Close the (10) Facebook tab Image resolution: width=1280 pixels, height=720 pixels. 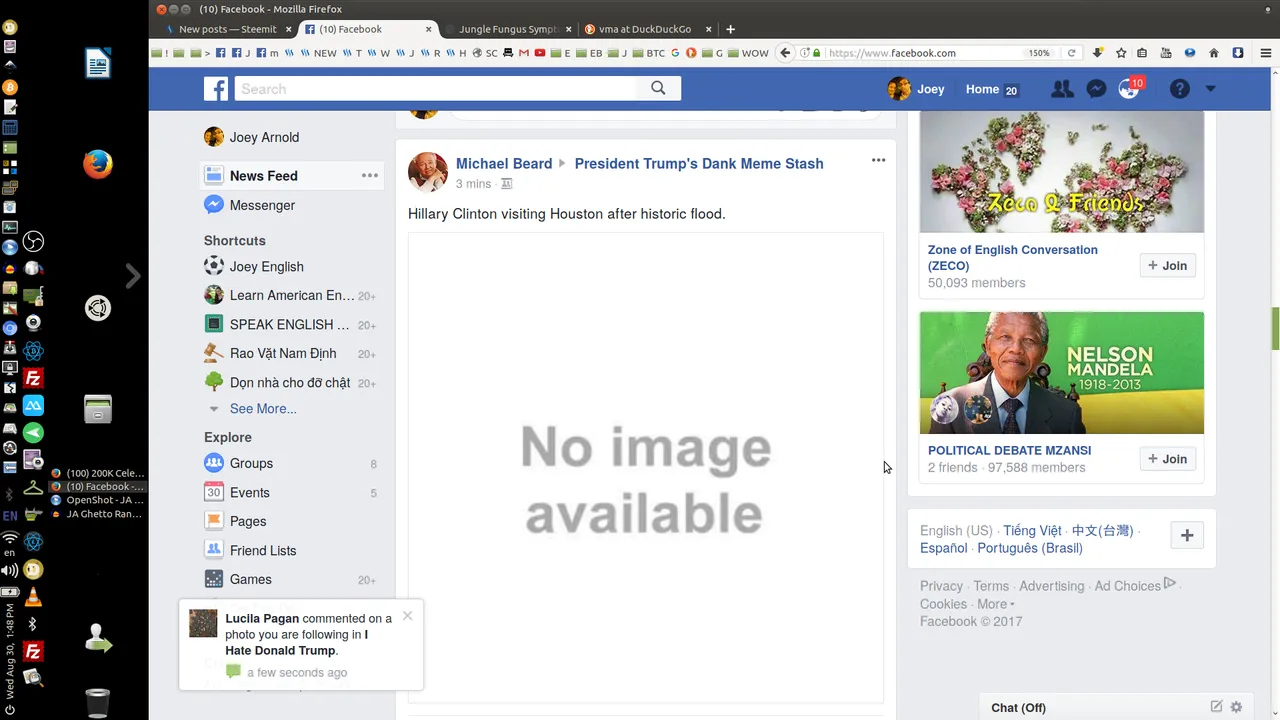(x=428, y=29)
